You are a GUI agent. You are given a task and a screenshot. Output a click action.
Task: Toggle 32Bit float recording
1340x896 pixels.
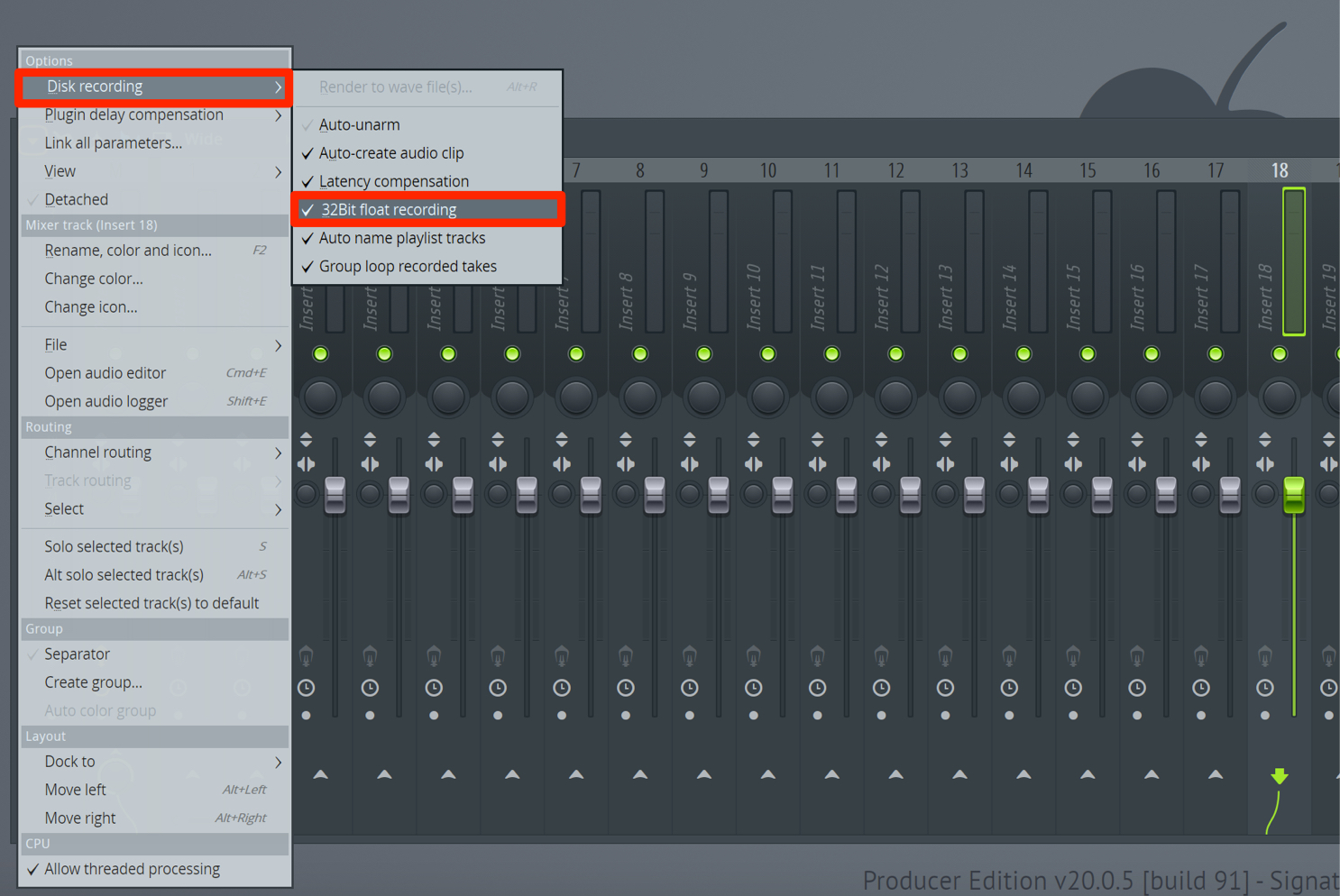[x=427, y=210]
